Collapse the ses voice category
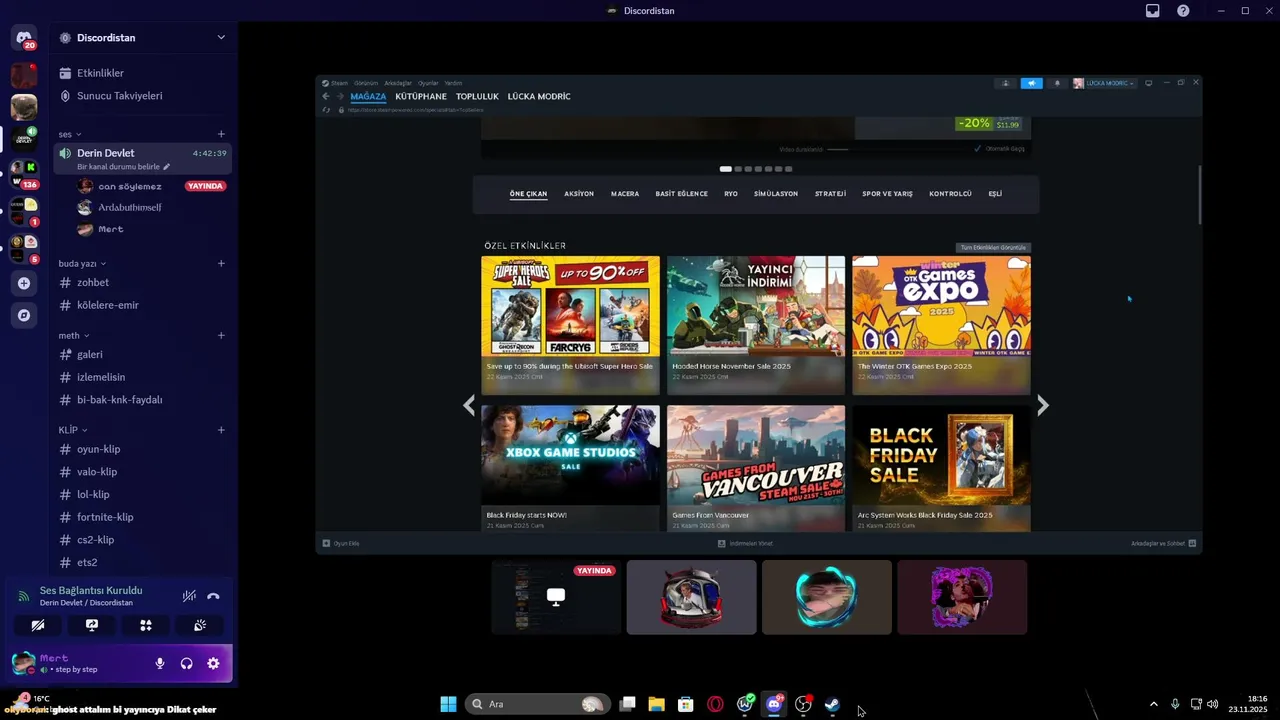 click(x=70, y=134)
